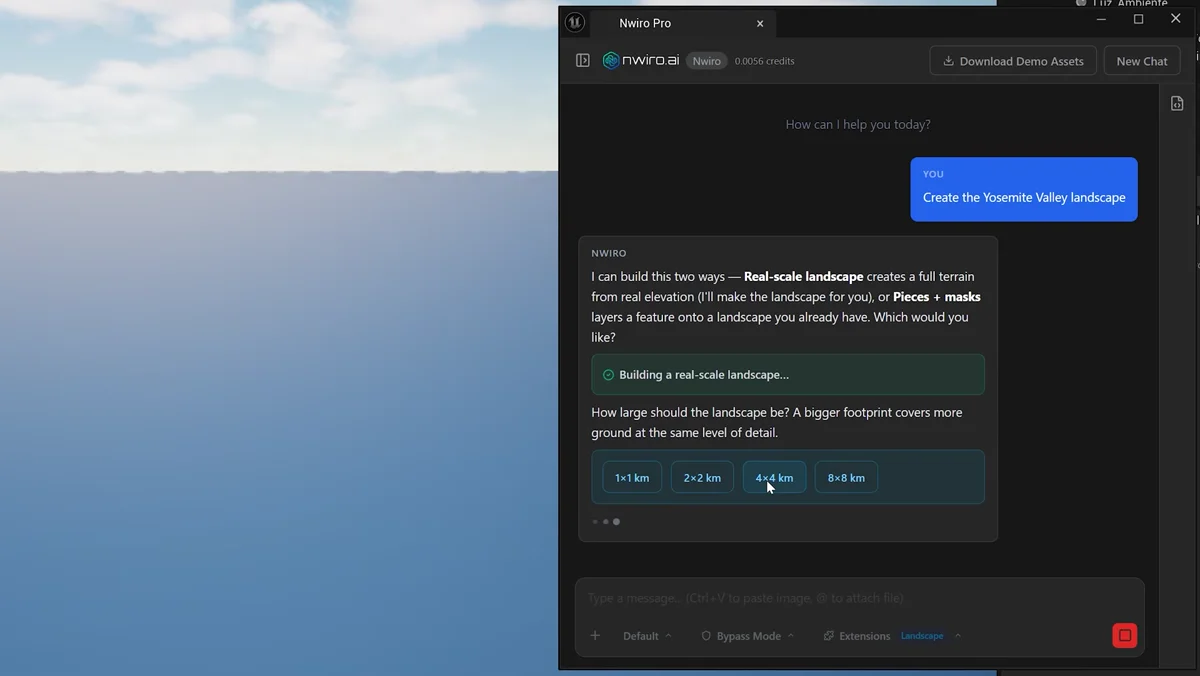Choose the 4×4 km landscape size
Image resolution: width=1200 pixels, height=676 pixels.
[x=774, y=477]
